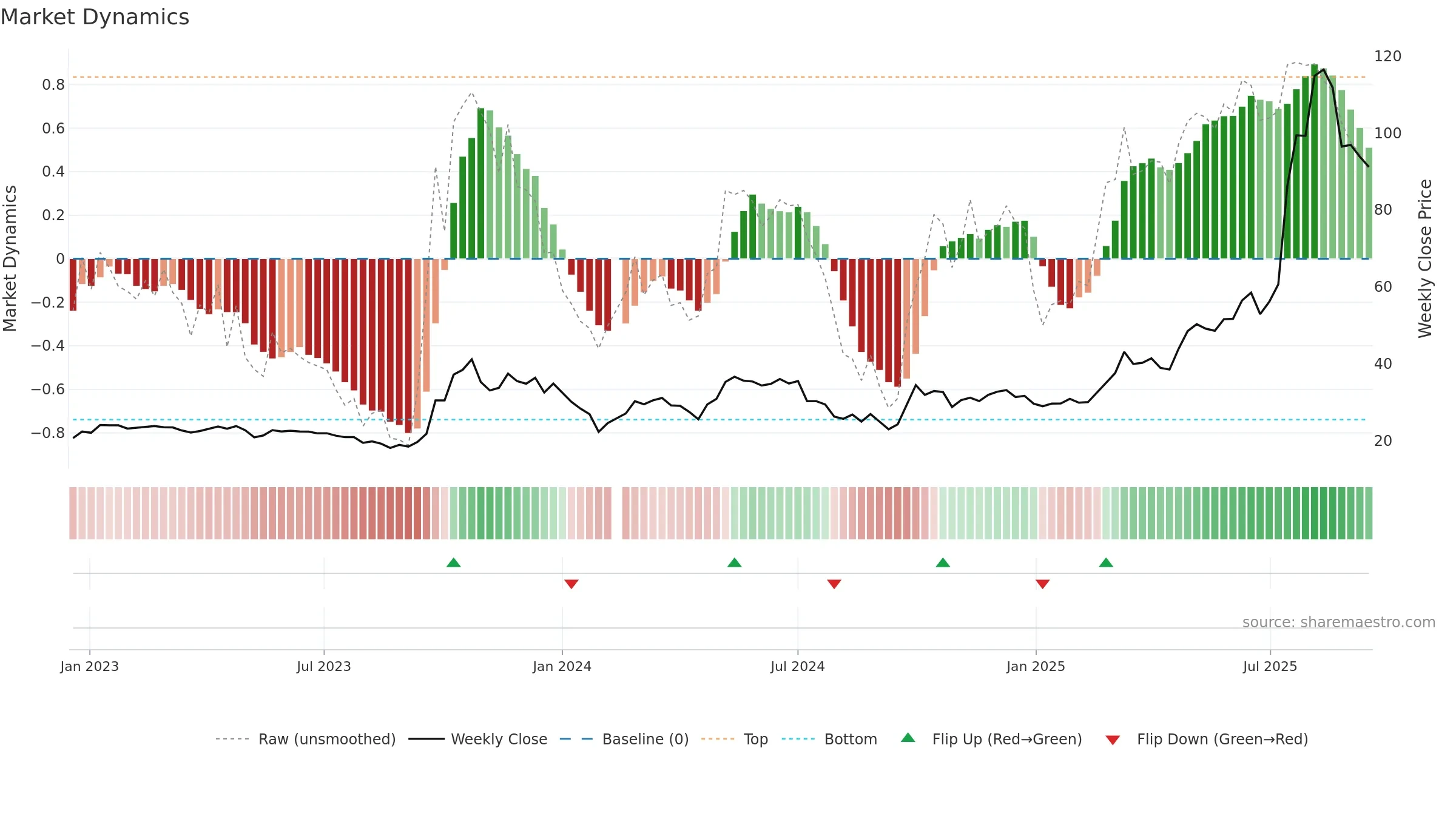Click the −0.8 left axis tick label
This screenshot has height=819, width=1456.
click(x=48, y=433)
